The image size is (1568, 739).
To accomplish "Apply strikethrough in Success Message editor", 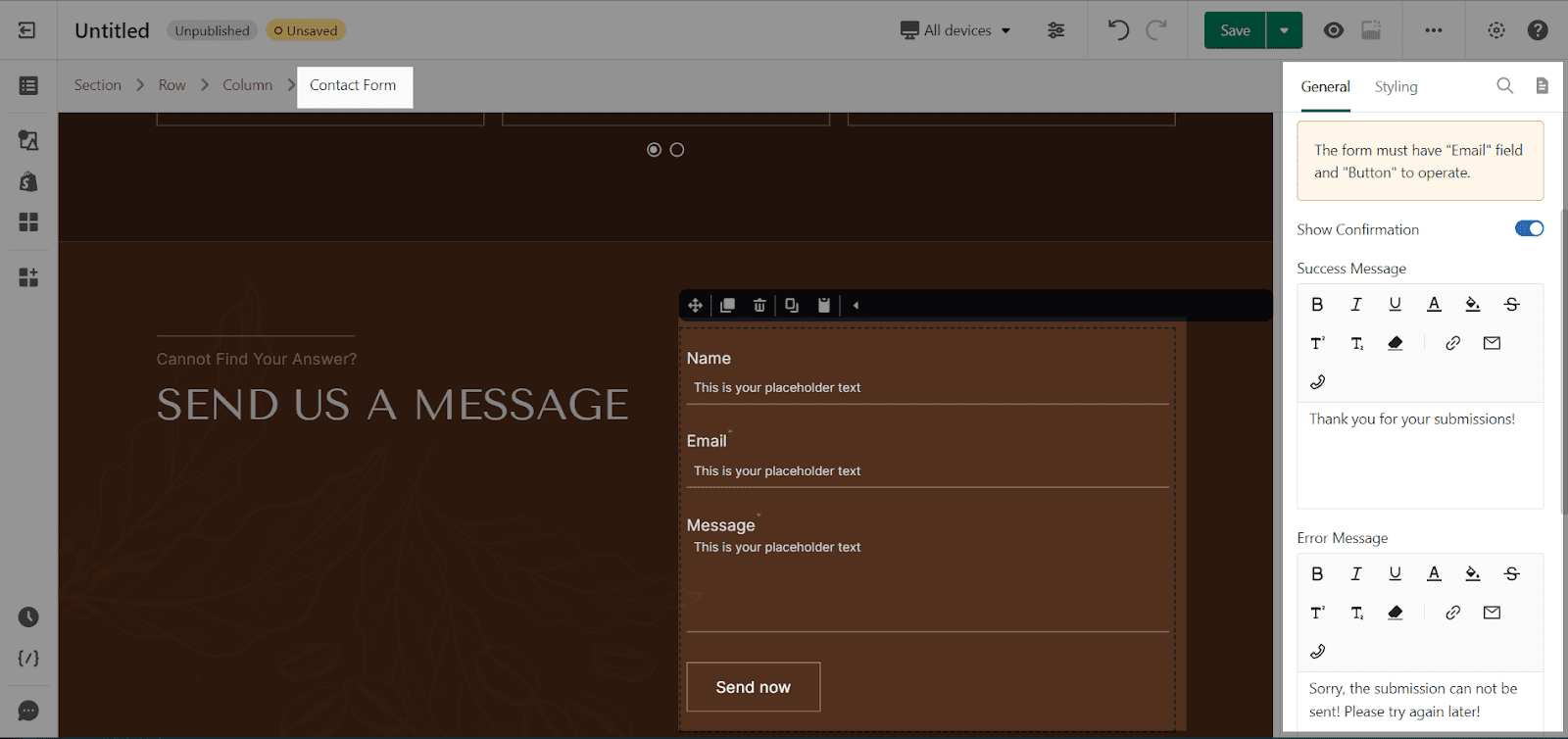I will pos(1511,304).
